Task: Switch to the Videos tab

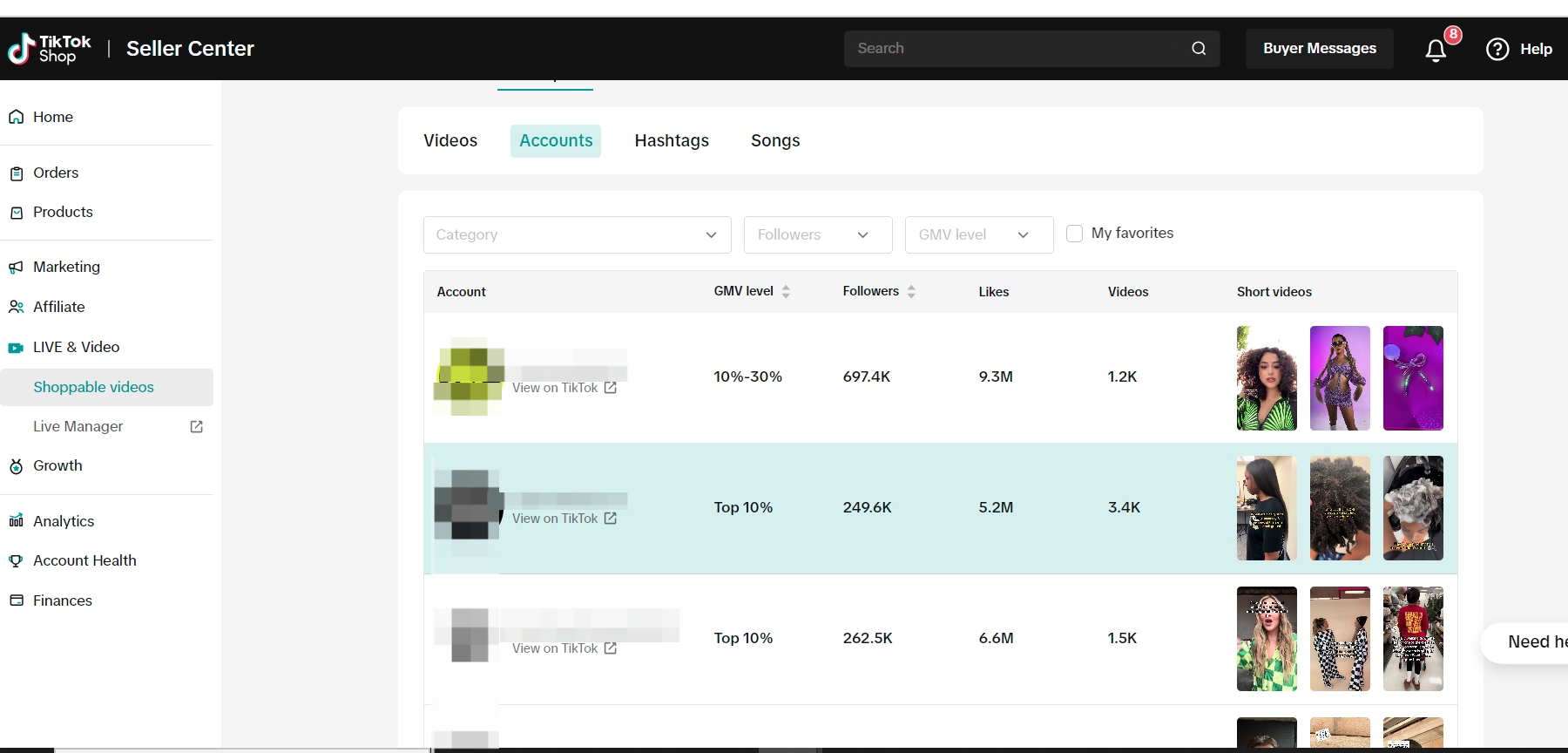Action: pos(450,140)
